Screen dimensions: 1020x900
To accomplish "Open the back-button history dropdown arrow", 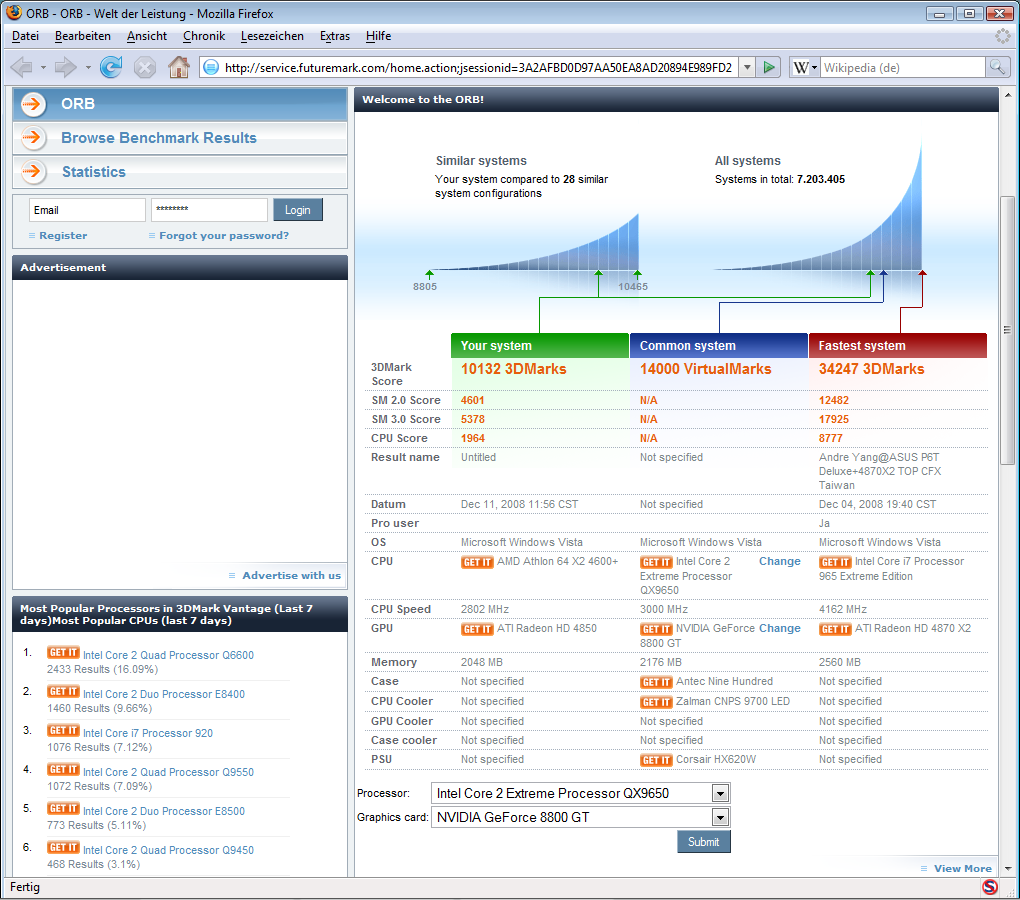I will tap(43, 68).
